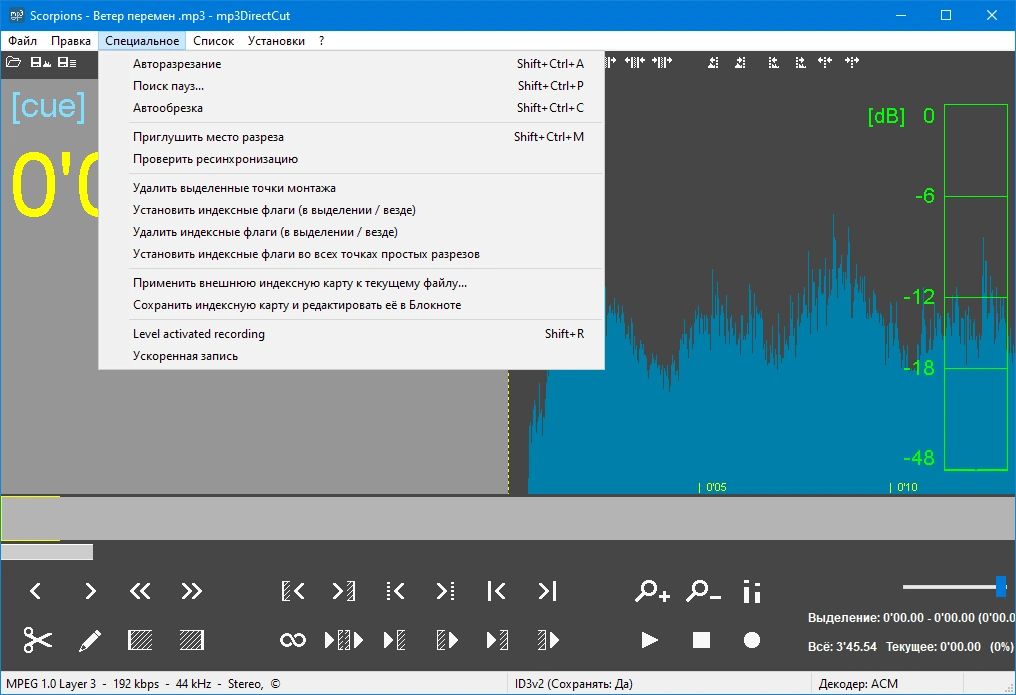Select Сохранить индексную карту в Блокноте
Image resolution: width=1016 pixels, height=695 pixels.
point(351,305)
